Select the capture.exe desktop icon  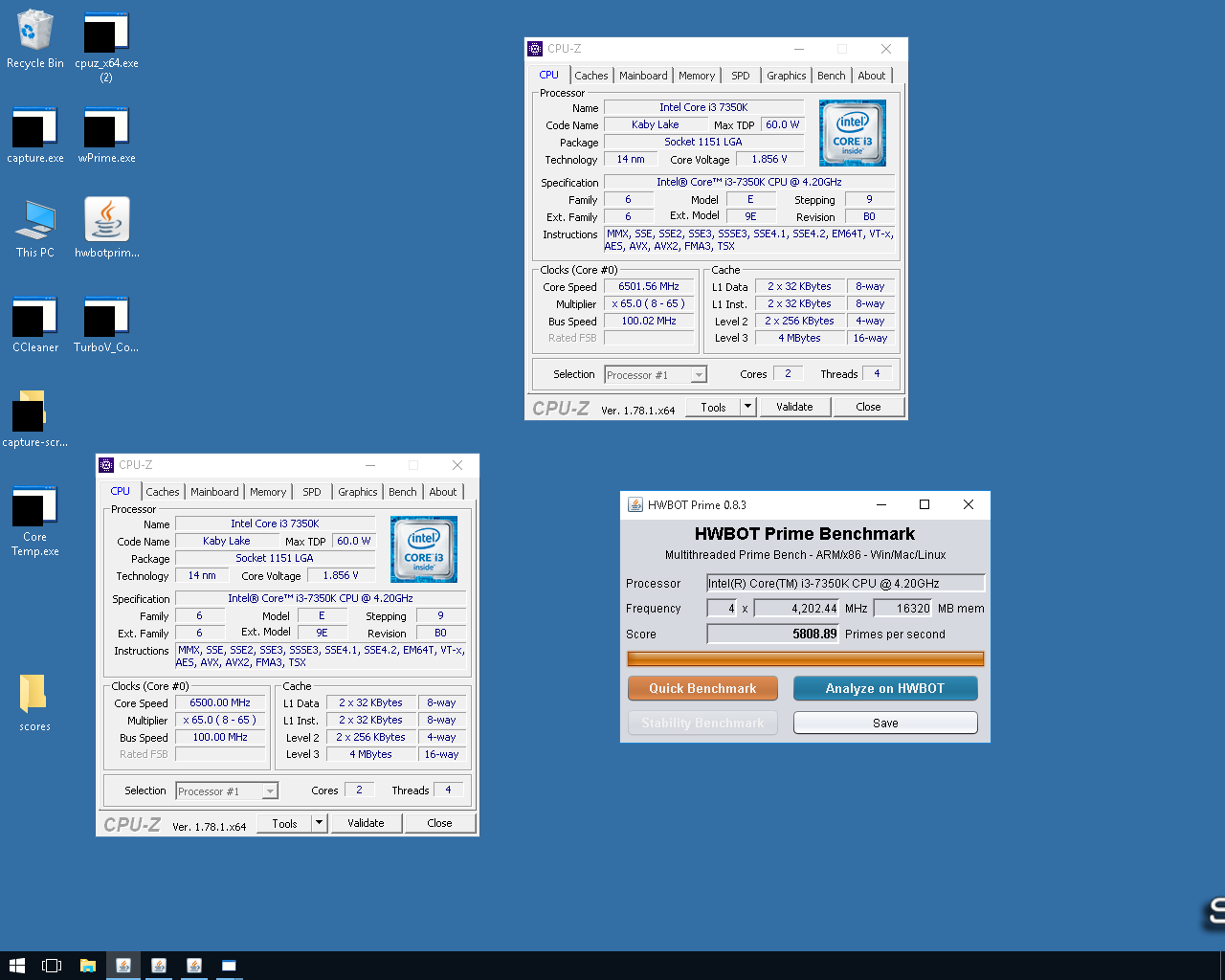(x=35, y=135)
